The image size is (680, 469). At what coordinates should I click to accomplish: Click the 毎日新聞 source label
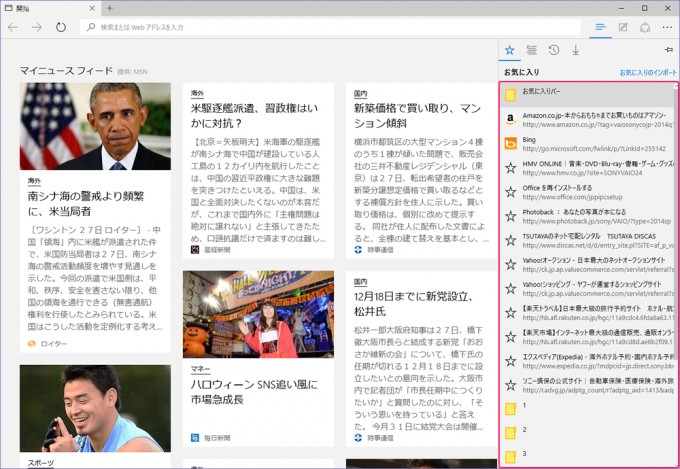pyautogui.click(x=217, y=438)
